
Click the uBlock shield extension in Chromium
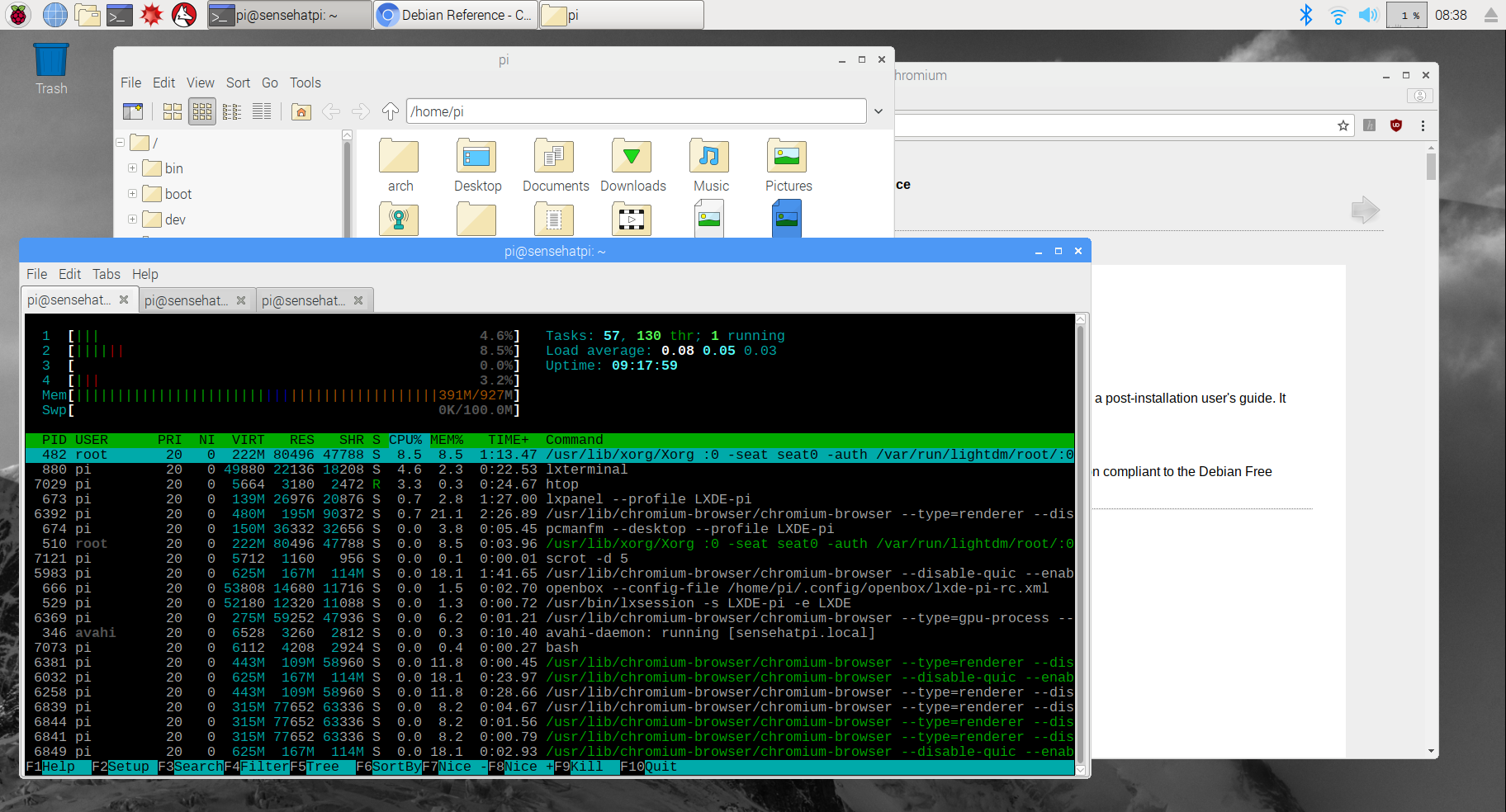(1396, 125)
